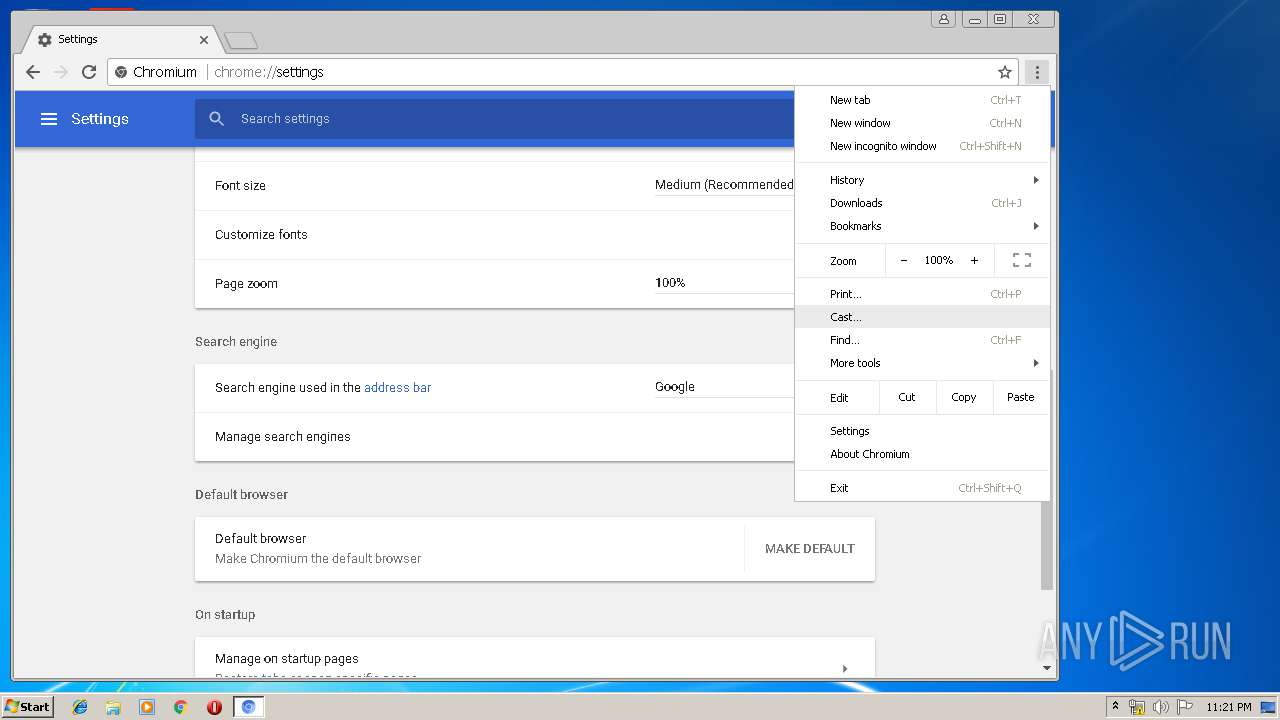
Task: Open Settings from the Chromium menu
Action: click(x=922, y=431)
